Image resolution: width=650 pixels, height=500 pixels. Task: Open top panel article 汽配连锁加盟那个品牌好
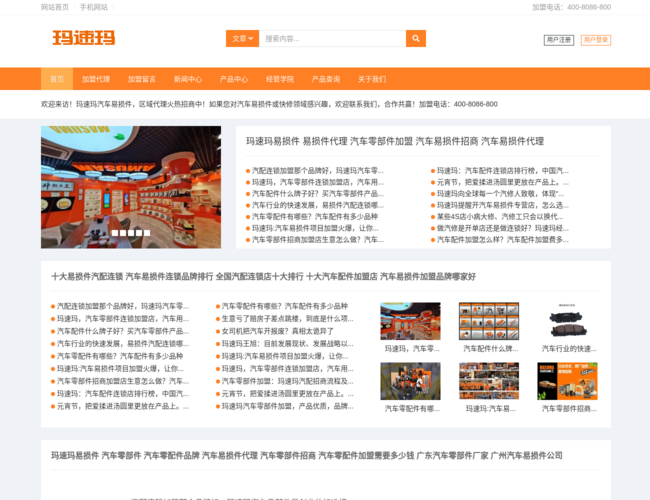[318, 170]
